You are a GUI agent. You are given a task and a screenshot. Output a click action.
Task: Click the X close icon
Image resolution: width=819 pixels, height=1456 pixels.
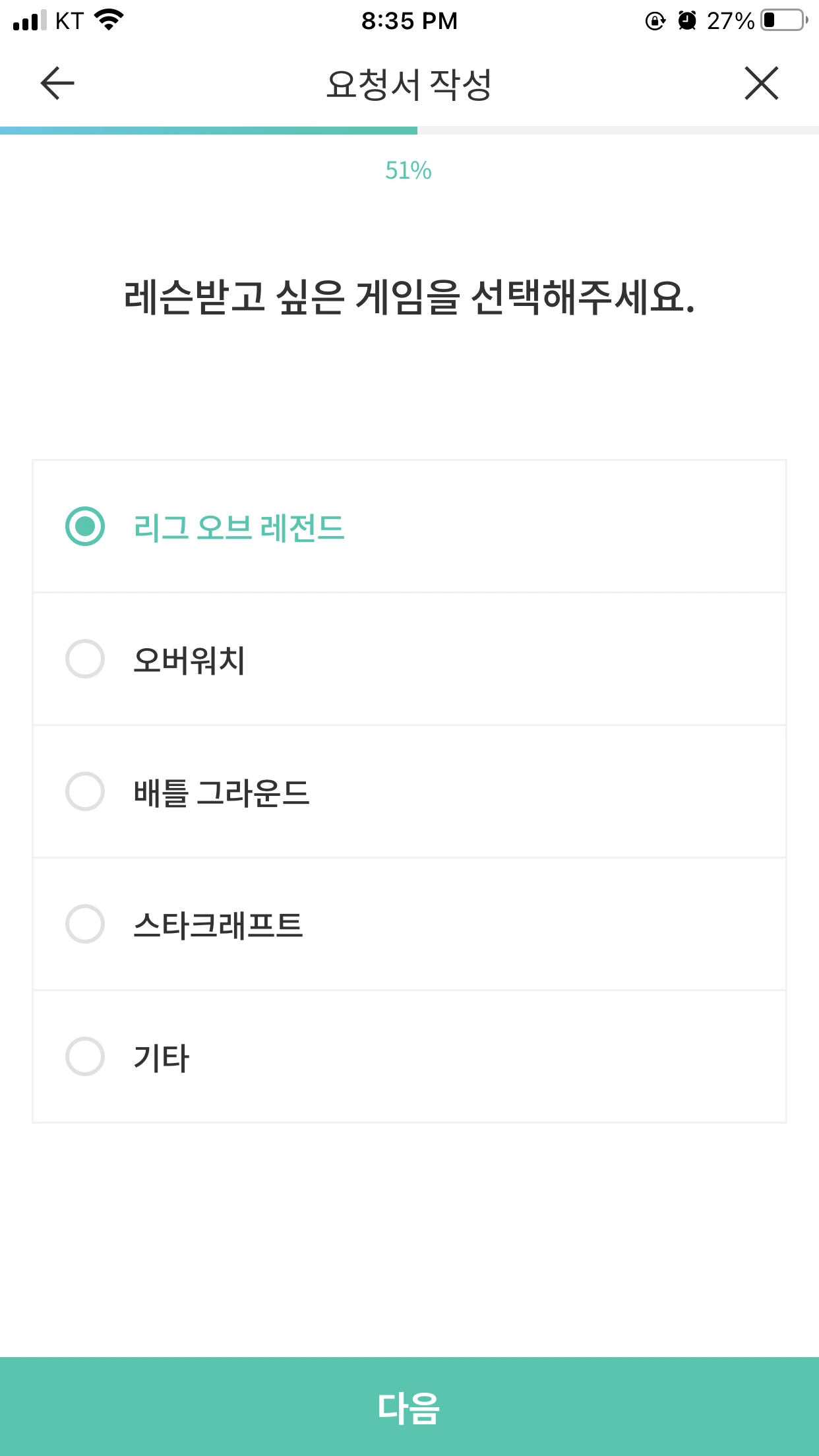(x=762, y=83)
